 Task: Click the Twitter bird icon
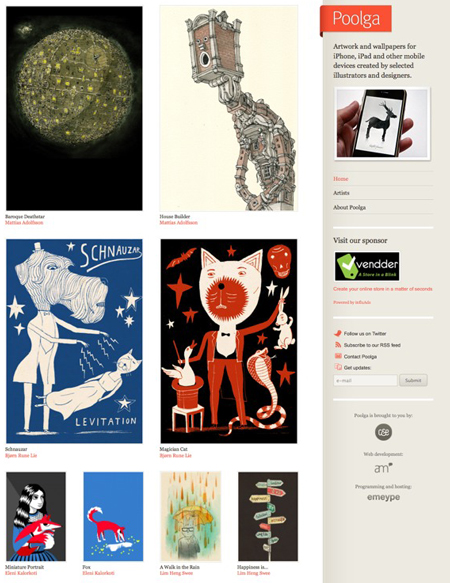[x=338, y=333]
